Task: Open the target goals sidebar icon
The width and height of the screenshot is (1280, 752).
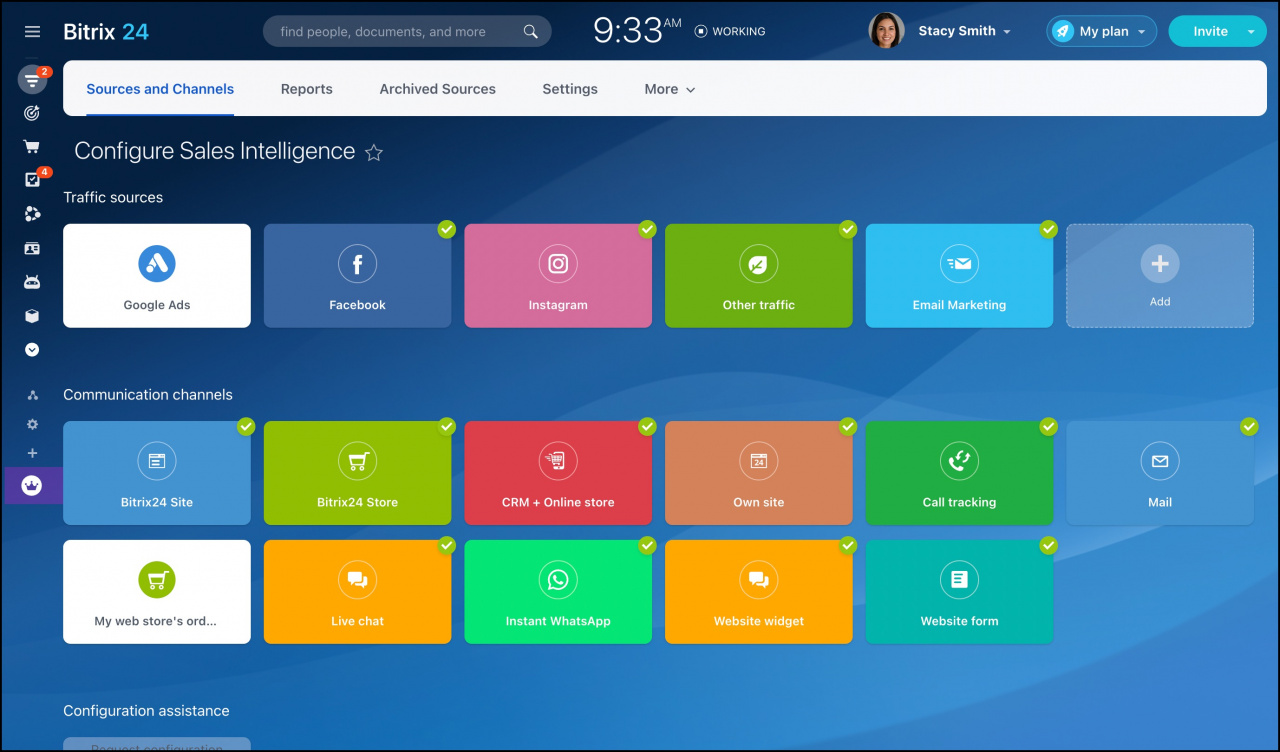Action: [32, 113]
